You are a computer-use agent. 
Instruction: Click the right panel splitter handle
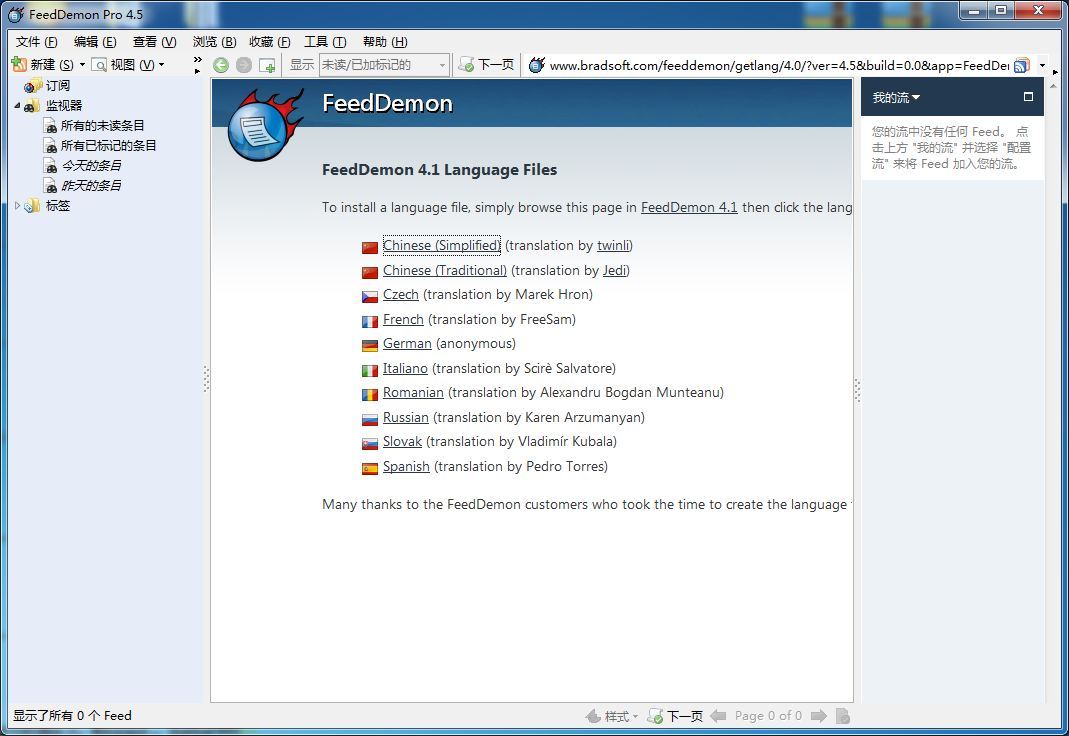[x=857, y=390]
